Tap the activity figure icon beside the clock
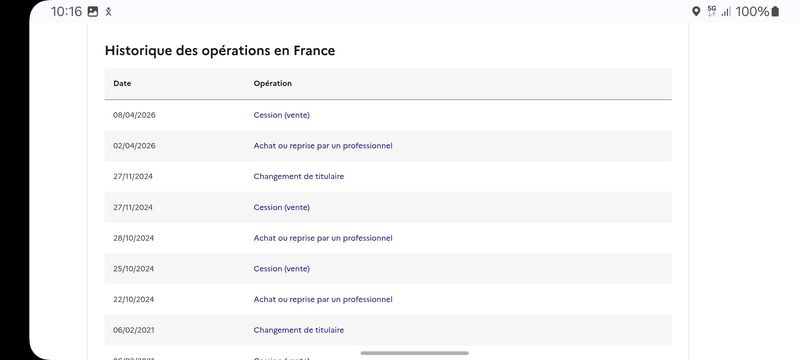 [108, 12]
